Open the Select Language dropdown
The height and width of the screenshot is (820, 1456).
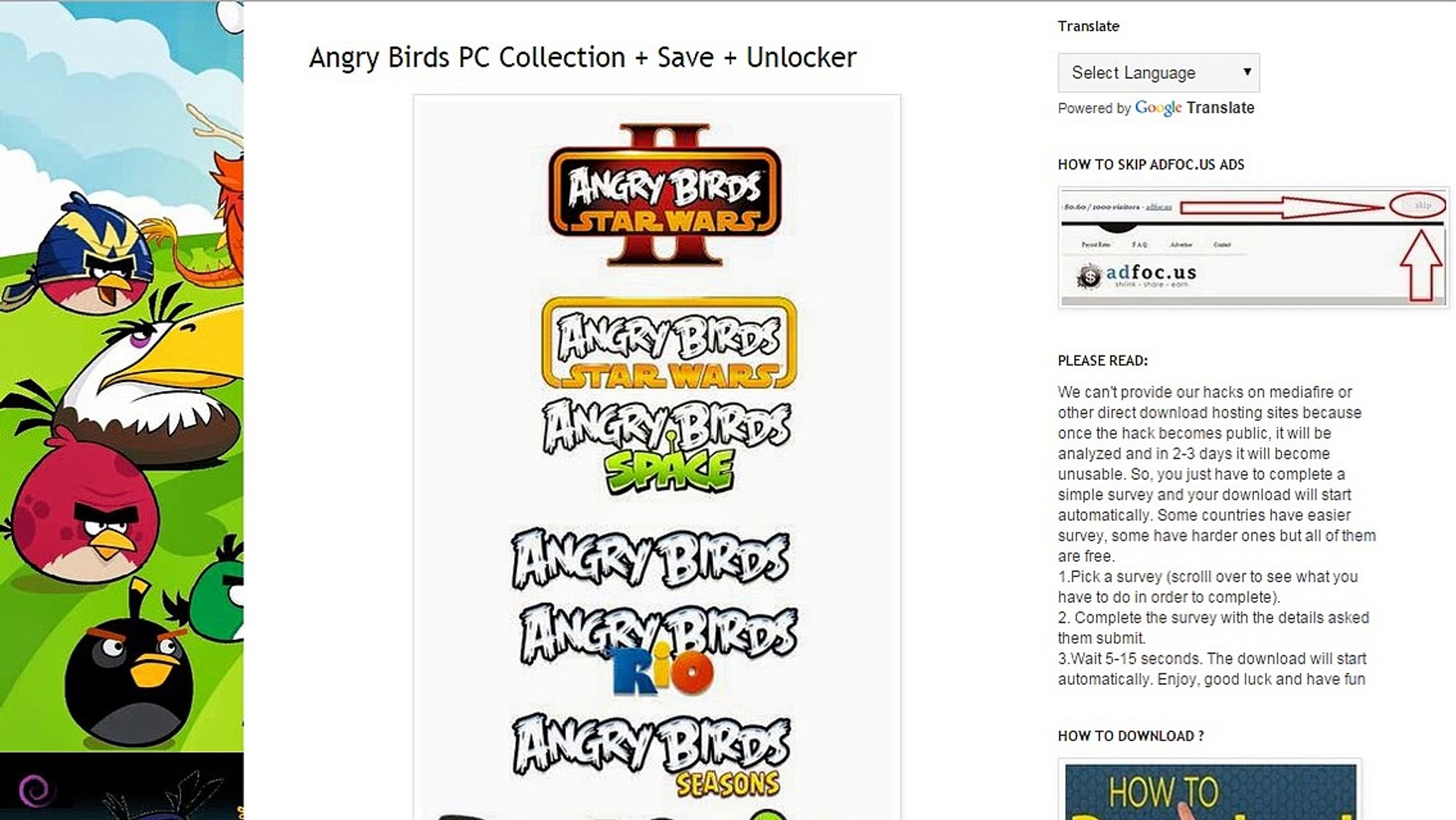click(1158, 73)
